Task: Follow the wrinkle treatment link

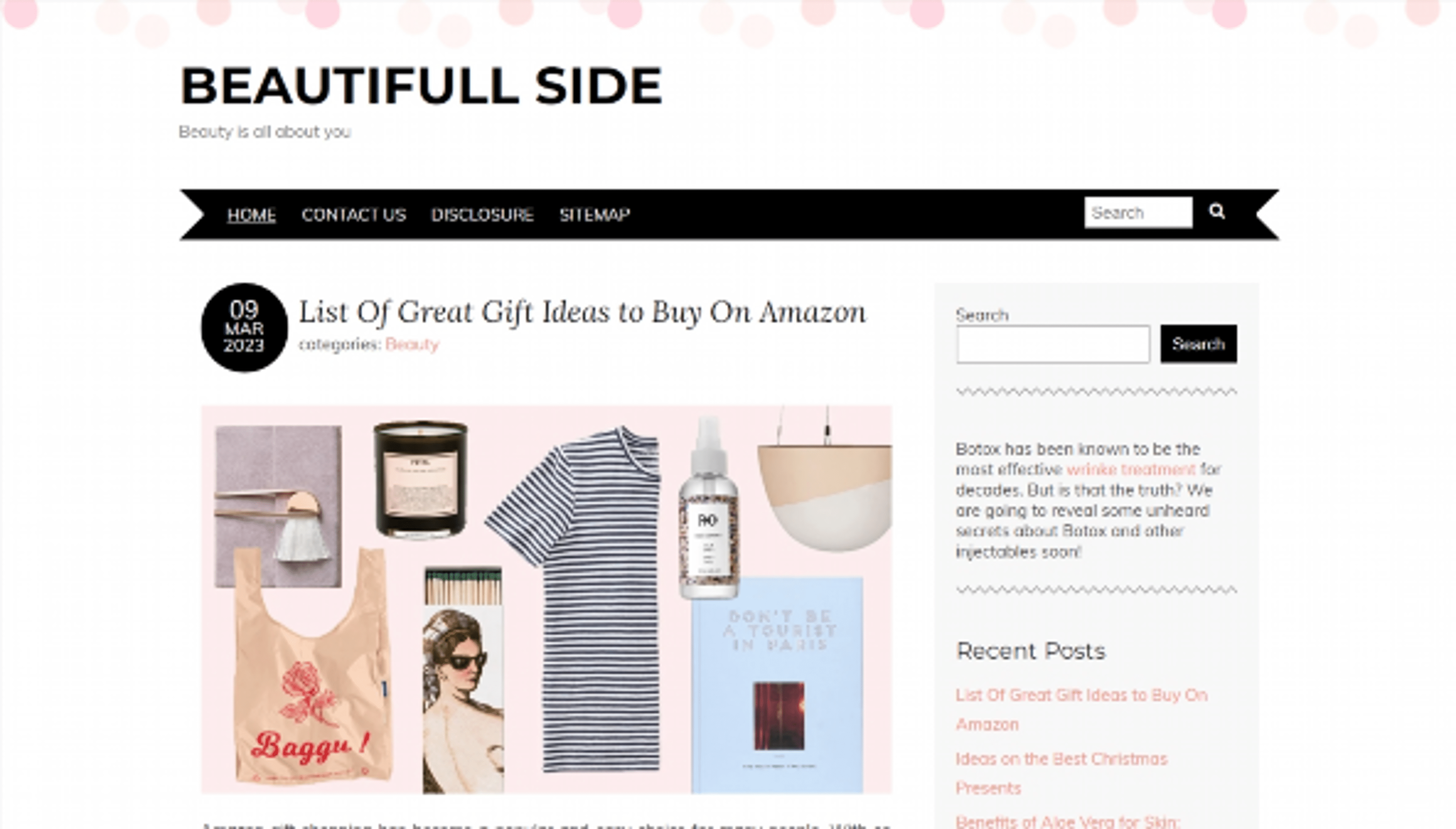Action: (x=1130, y=470)
